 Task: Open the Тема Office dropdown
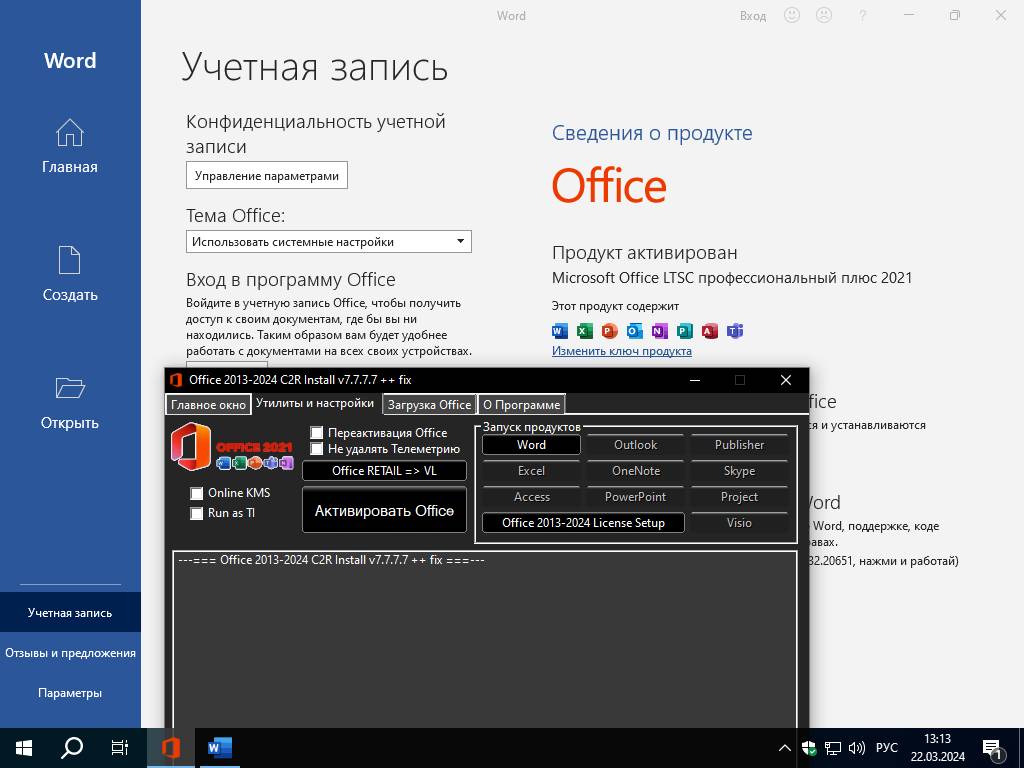(328, 242)
